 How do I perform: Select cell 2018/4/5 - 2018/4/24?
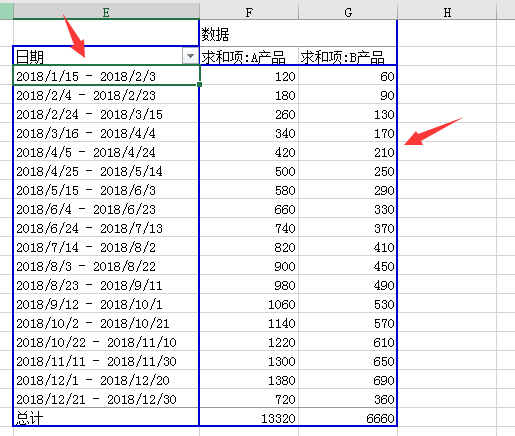click(x=106, y=151)
